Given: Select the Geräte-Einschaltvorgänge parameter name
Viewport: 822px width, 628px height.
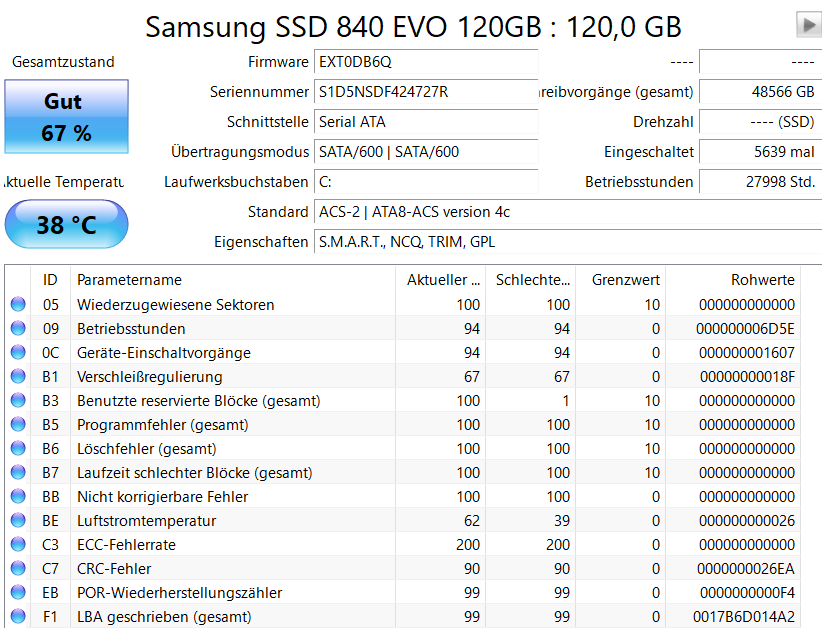Looking at the screenshot, I should pos(164,353).
